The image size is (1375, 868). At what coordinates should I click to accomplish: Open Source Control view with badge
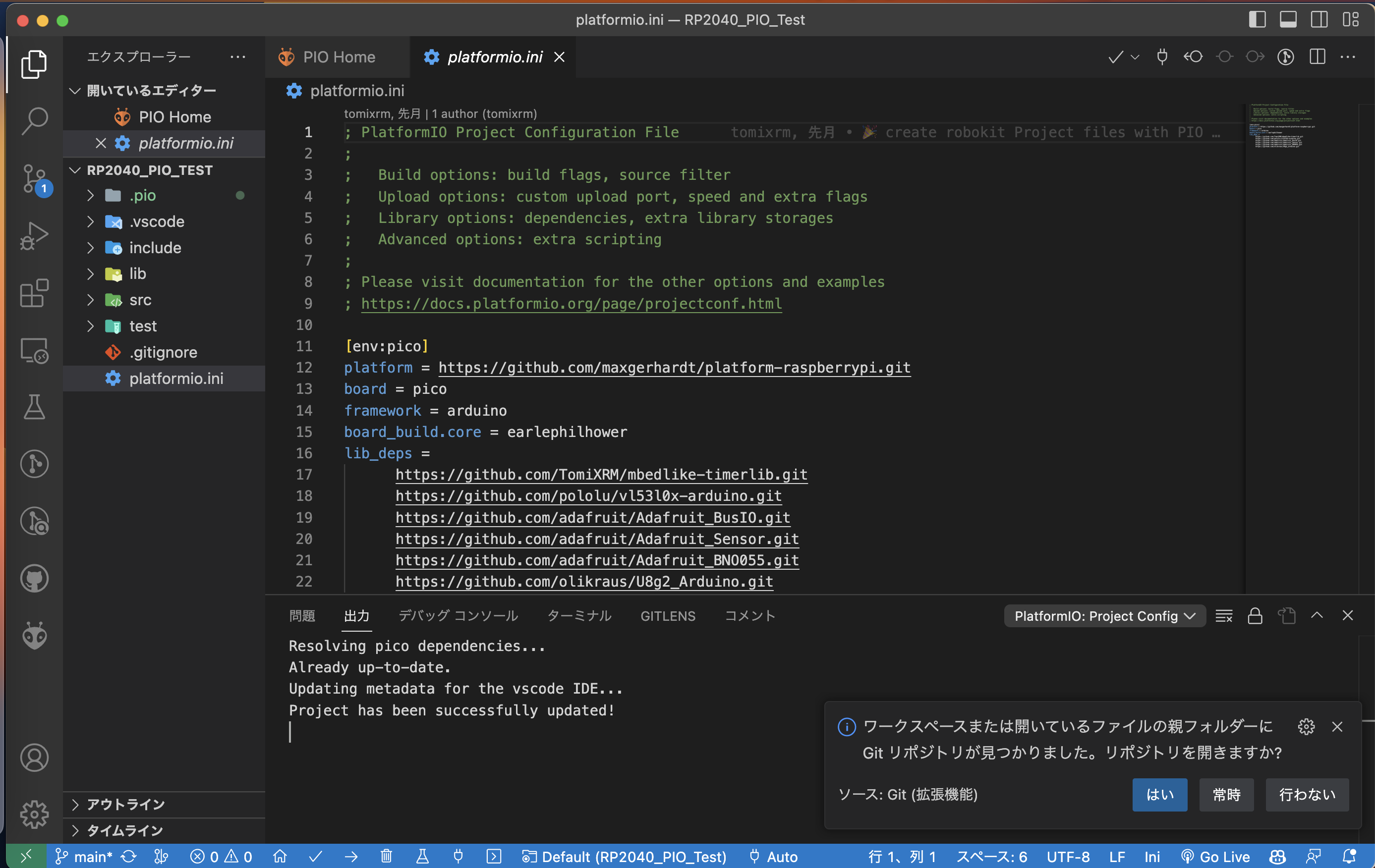coord(34,179)
